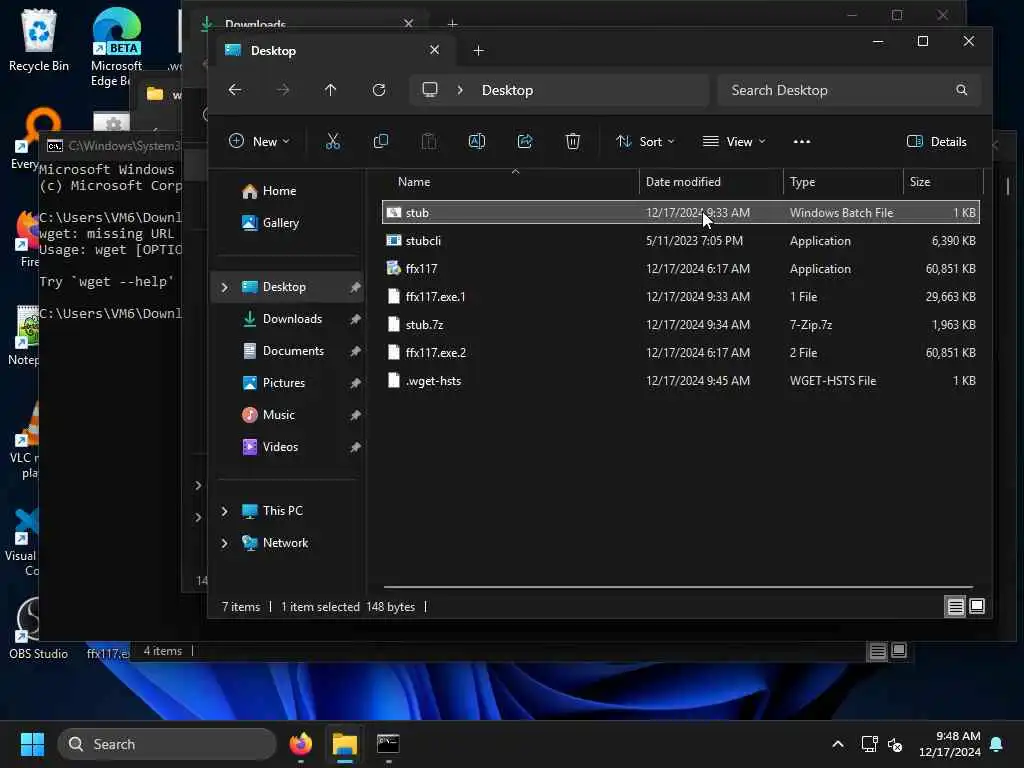Unpin Videos from Quick access
The width and height of the screenshot is (1024, 768).
pyautogui.click(x=355, y=447)
